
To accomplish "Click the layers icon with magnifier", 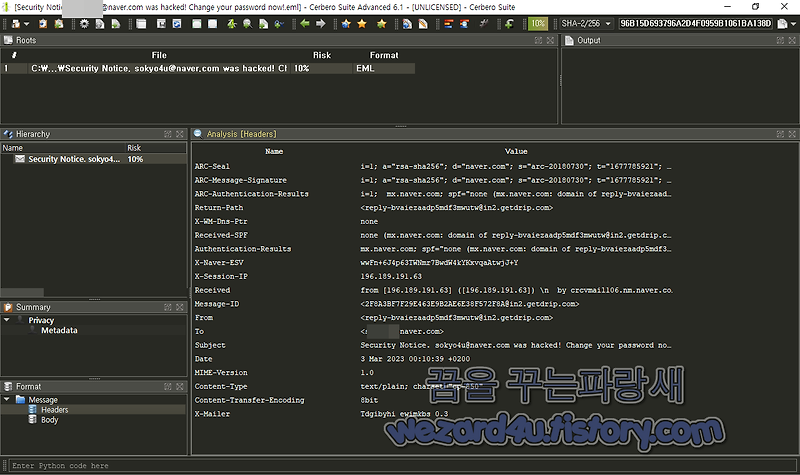I will tap(464, 23).
